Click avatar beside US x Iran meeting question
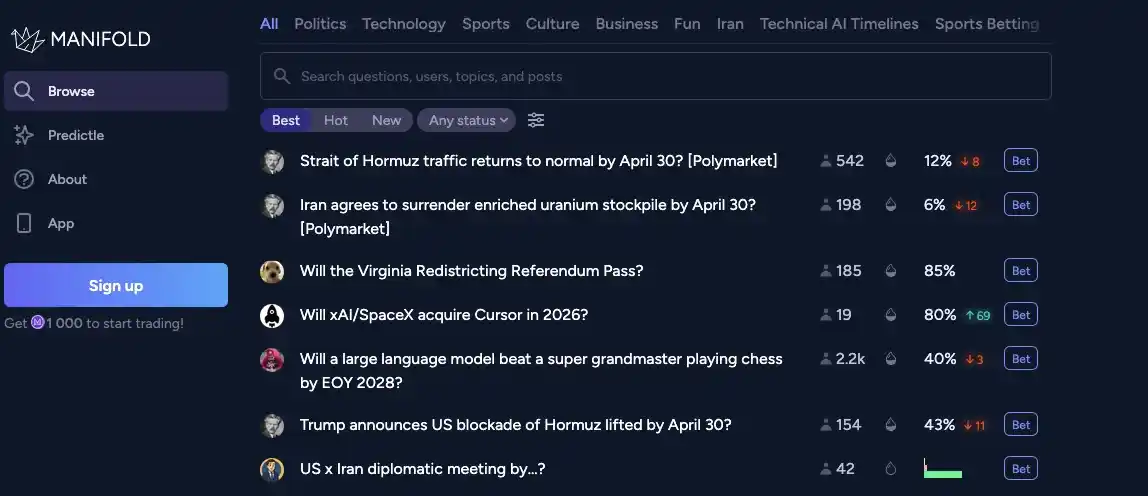 point(272,469)
